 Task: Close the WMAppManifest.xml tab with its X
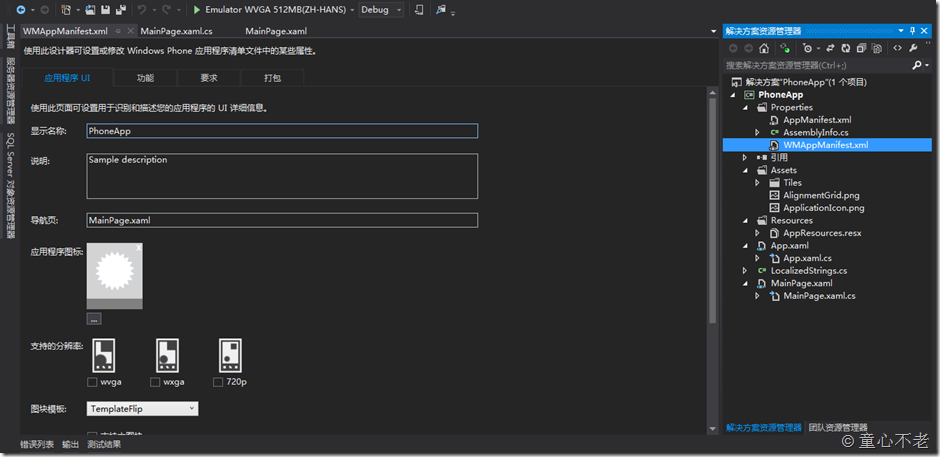[131, 31]
